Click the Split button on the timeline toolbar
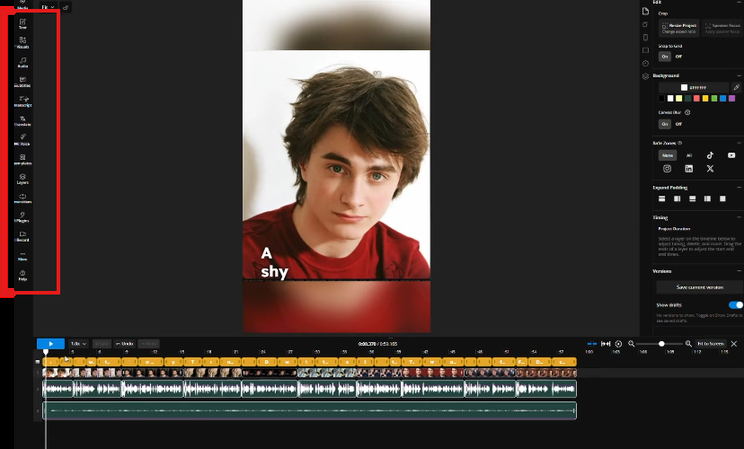Image resolution: width=744 pixels, height=449 pixels. tap(102, 344)
